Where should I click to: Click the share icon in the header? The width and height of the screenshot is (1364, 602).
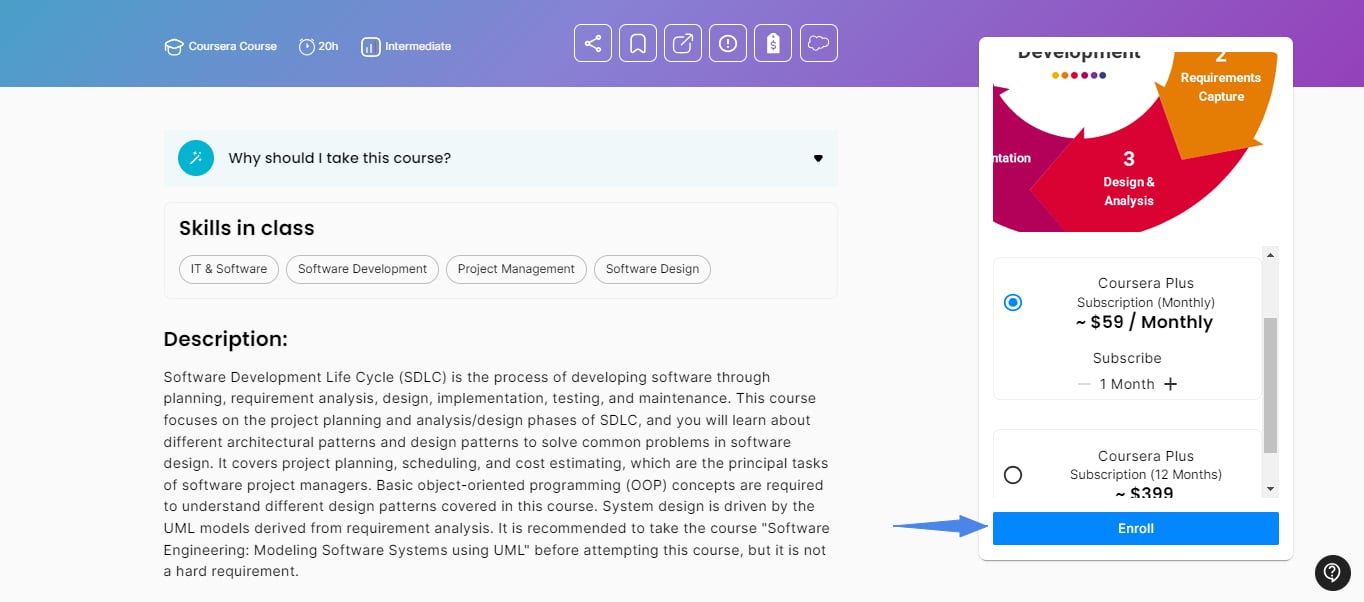pyautogui.click(x=593, y=43)
